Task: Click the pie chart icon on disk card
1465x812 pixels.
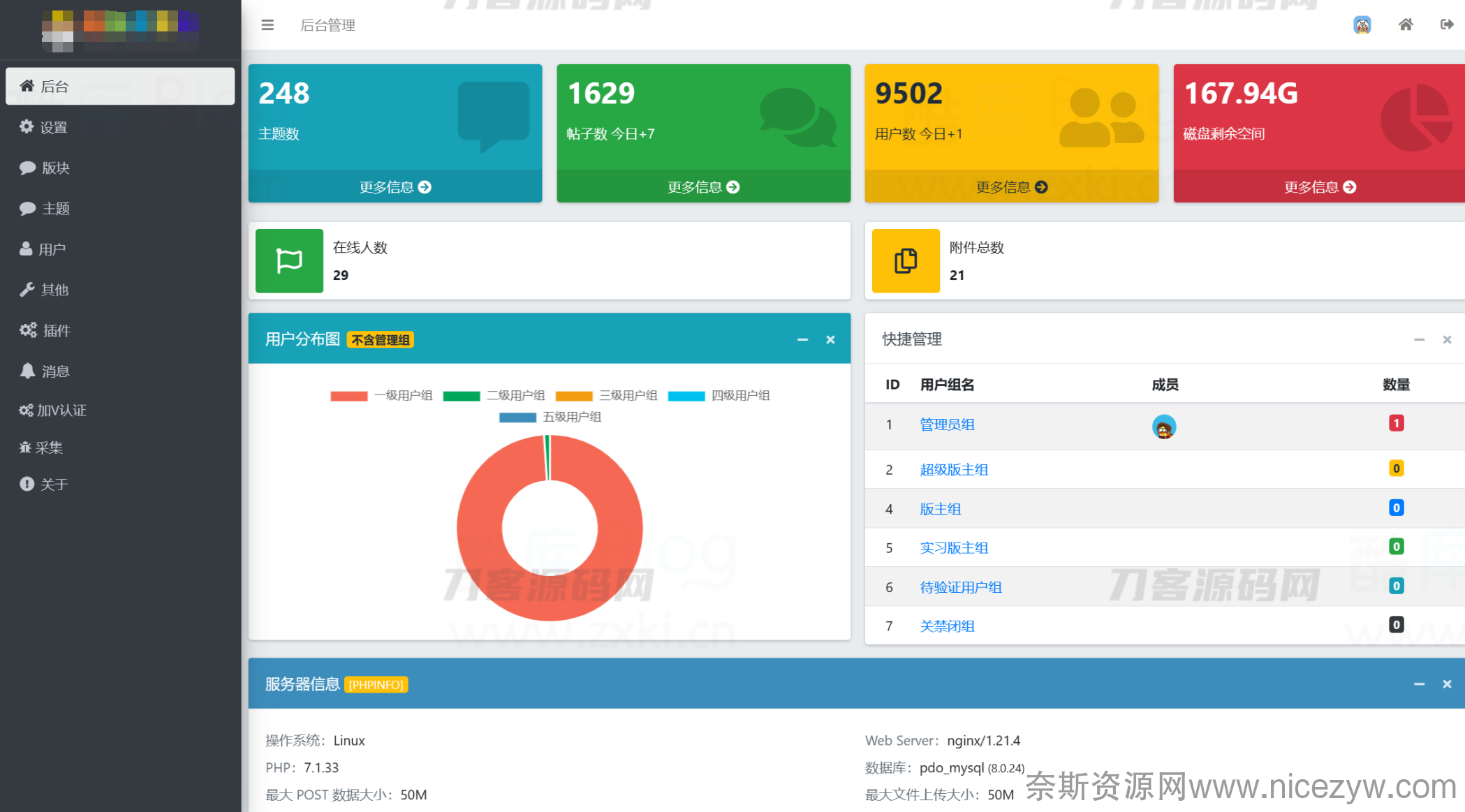Action: pyautogui.click(x=1417, y=117)
